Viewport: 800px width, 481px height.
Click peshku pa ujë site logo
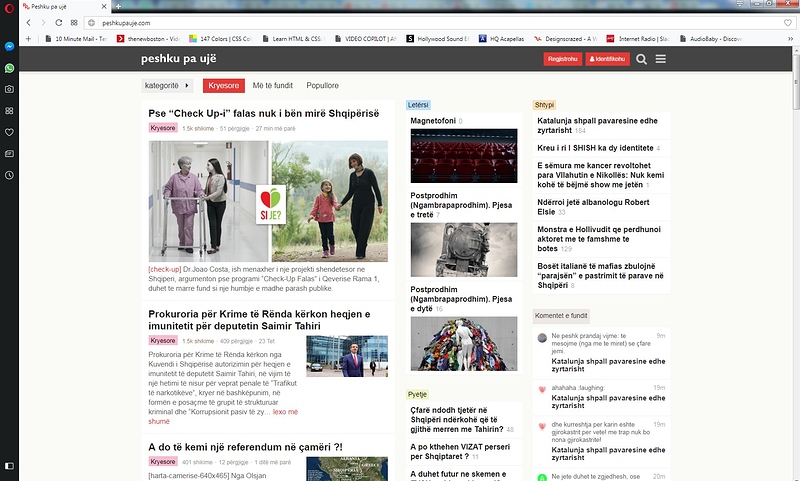(x=179, y=59)
